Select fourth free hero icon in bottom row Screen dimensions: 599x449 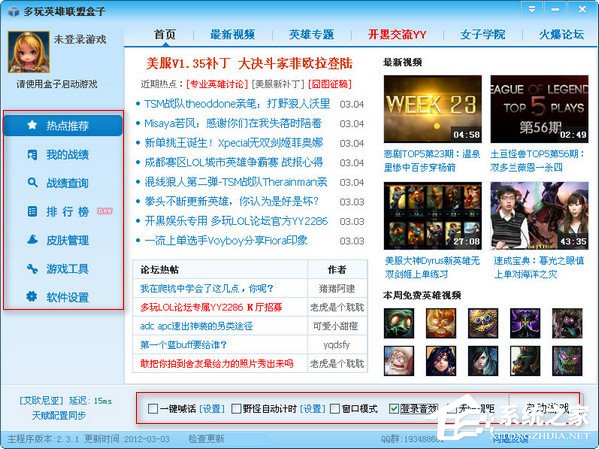(525, 361)
